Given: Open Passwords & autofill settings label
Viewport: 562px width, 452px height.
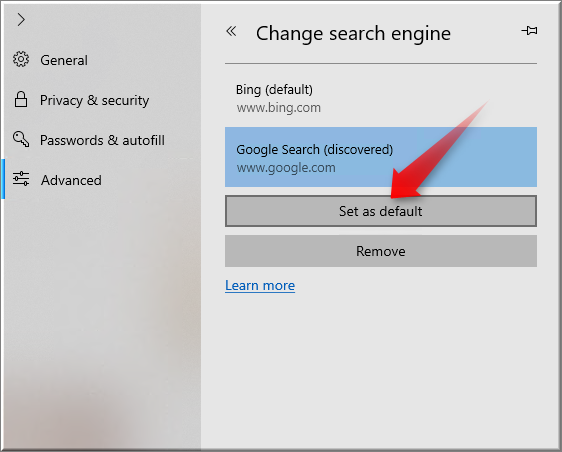Looking at the screenshot, I should tap(102, 140).
